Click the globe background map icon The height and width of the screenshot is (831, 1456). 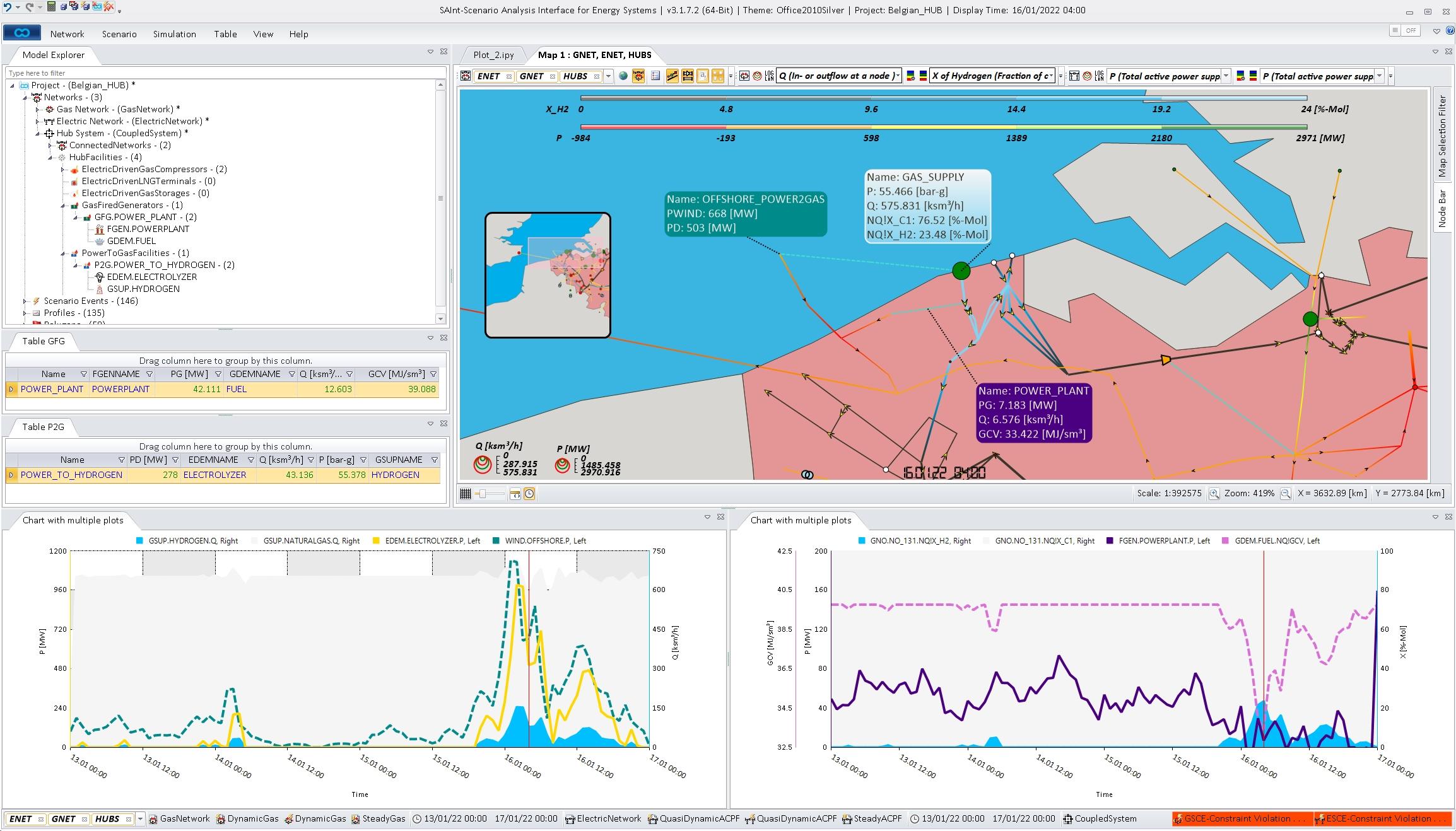click(623, 76)
